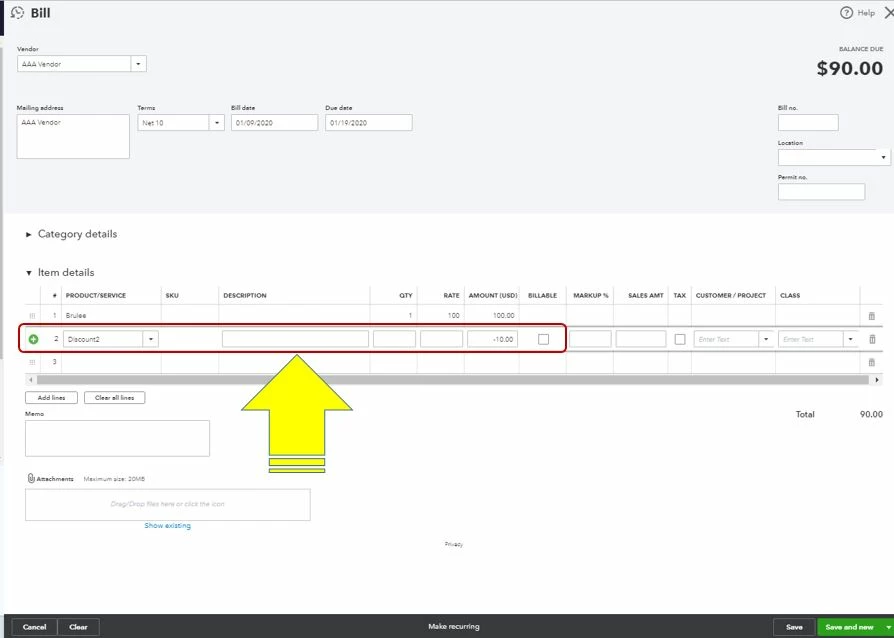894x638 pixels.
Task: Click into the Memo text box
Action: 117,438
